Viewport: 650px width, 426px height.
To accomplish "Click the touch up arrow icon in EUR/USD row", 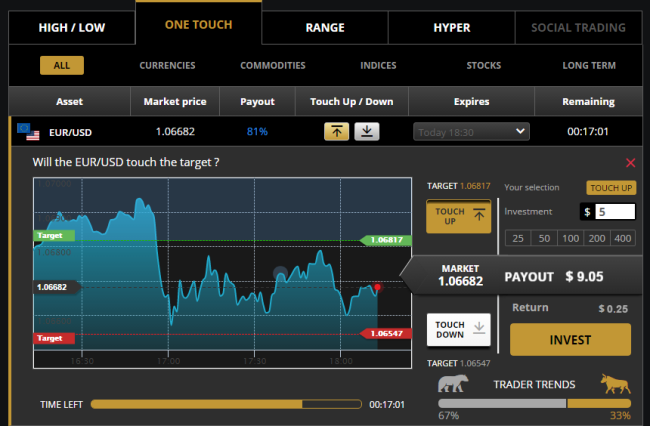I will coord(336,131).
